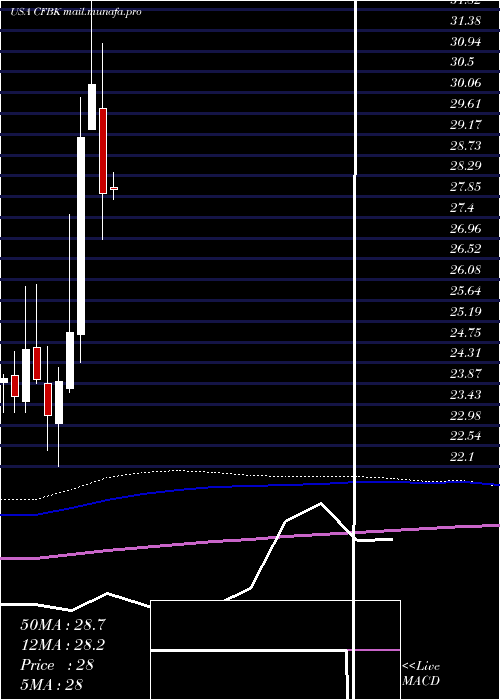Screen dimensions: 500x700
Task: Click the 29.61 price axis label
Action: coord(466,104)
